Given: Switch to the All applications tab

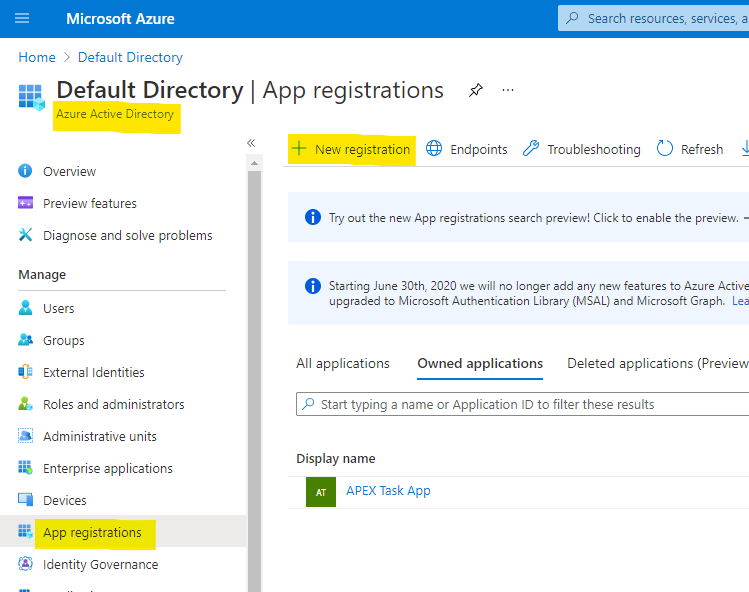Looking at the screenshot, I should 343,363.
